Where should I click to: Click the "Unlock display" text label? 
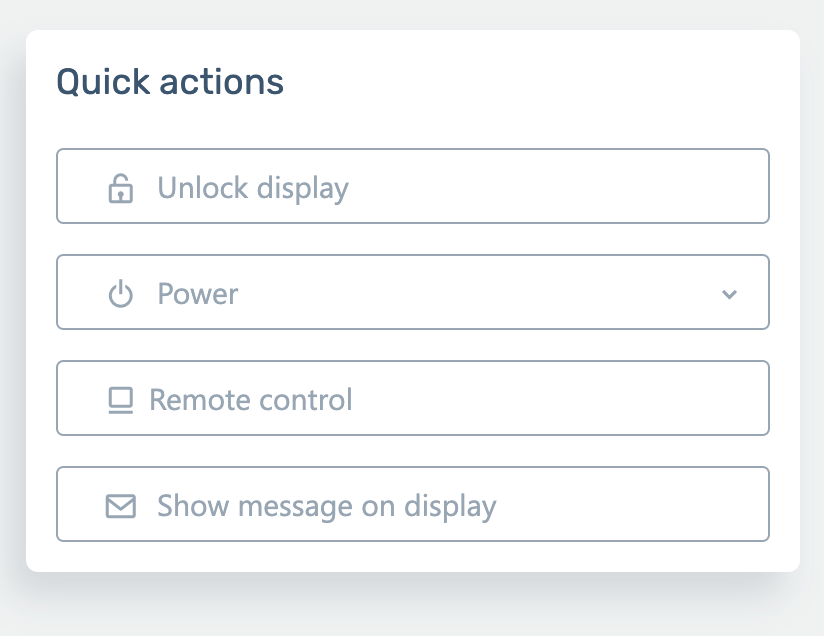[253, 188]
